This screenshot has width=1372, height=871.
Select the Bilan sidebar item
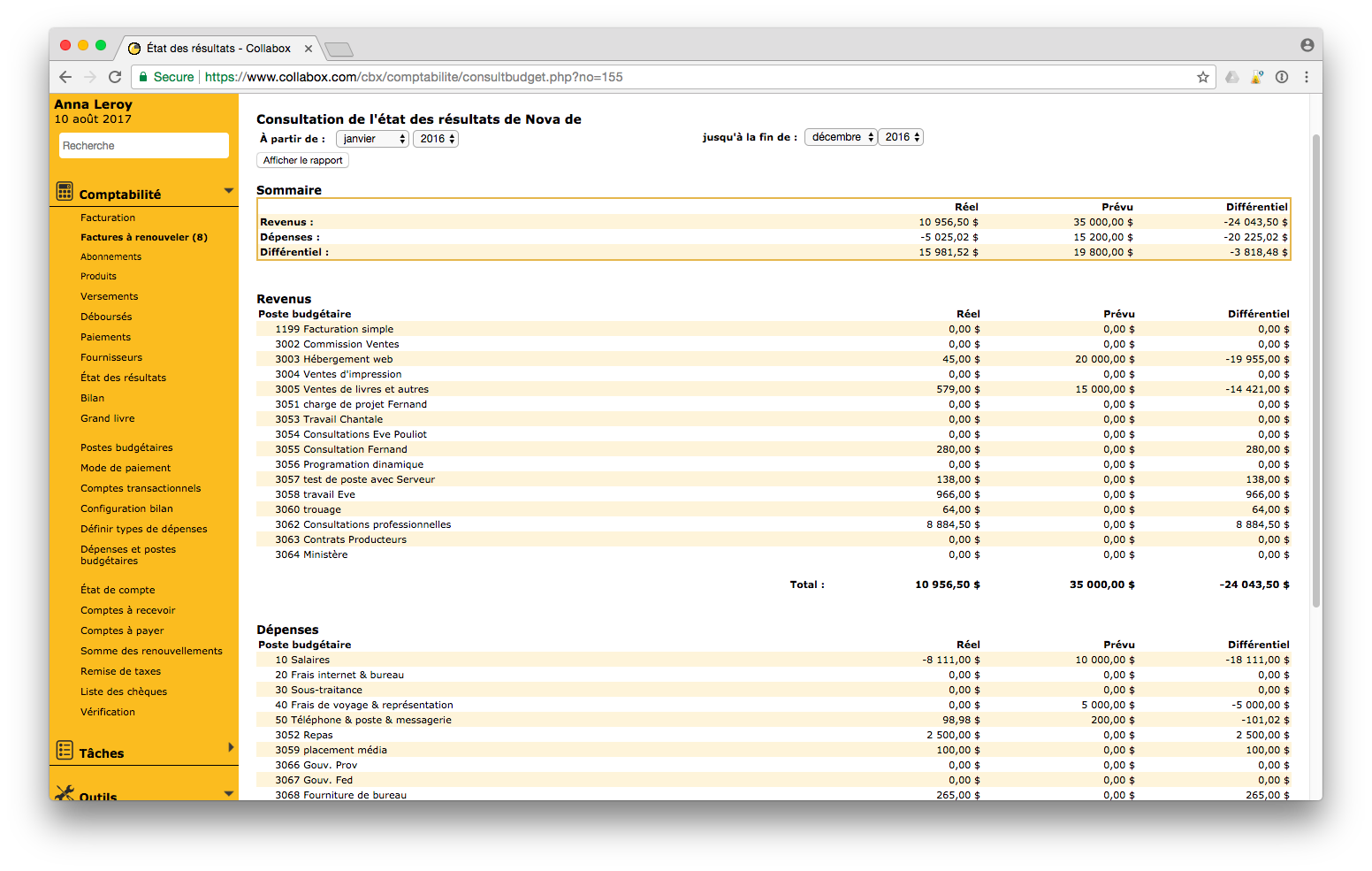tap(93, 398)
